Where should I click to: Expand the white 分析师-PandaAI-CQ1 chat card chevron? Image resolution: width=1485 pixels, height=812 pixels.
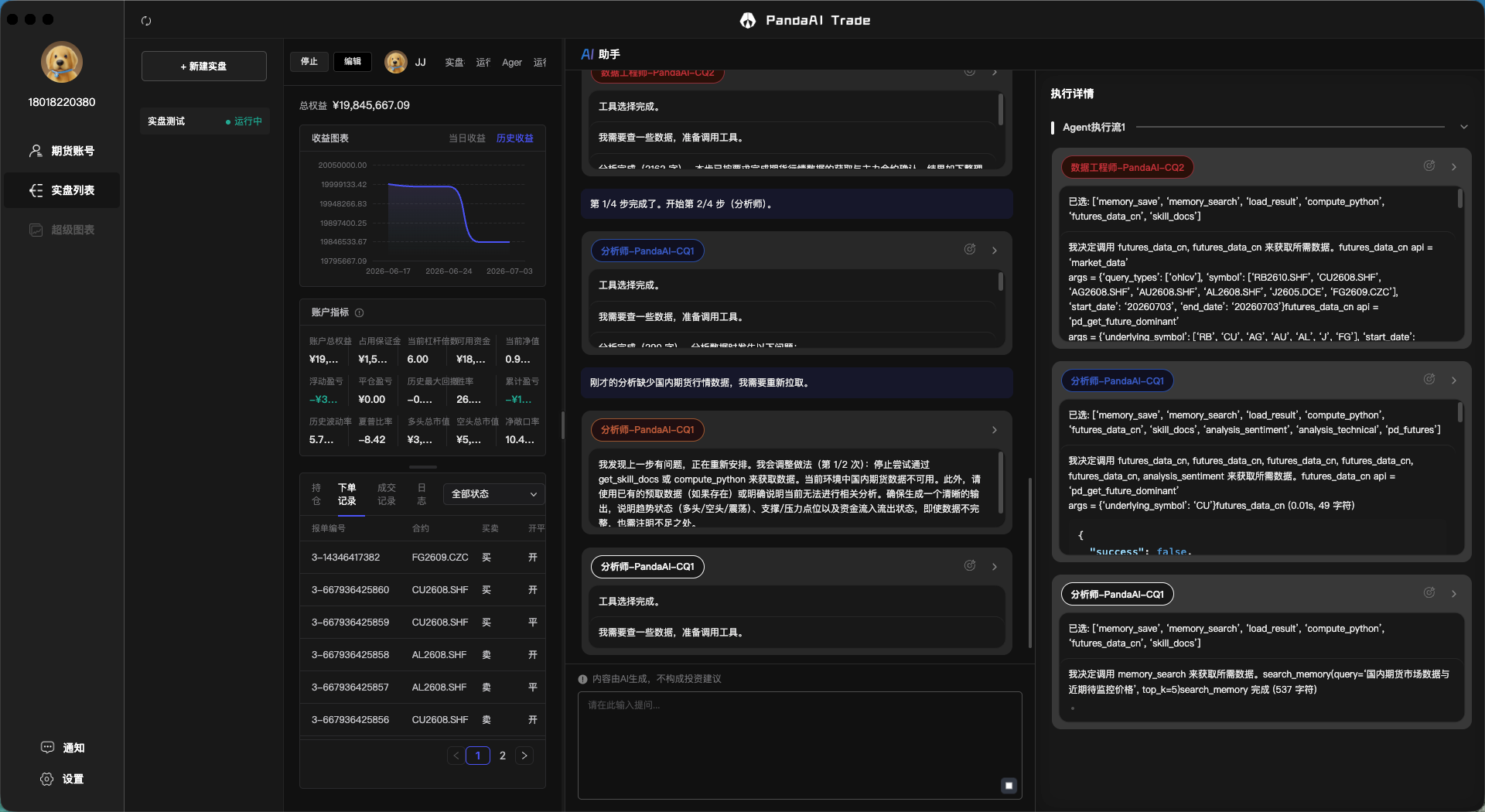pyautogui.click(x=995, y=567)
